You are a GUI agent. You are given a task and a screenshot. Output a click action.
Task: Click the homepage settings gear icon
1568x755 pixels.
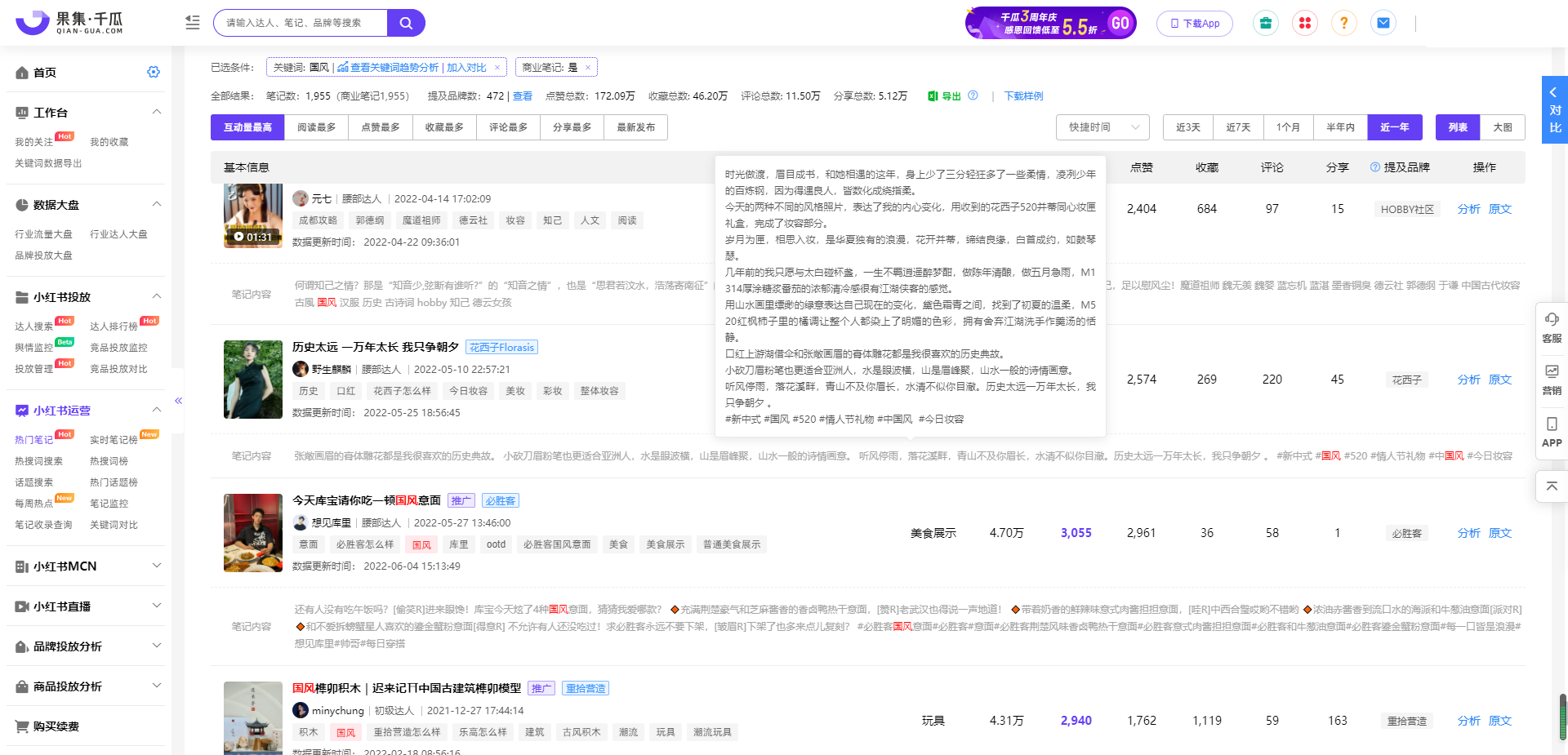click(154, 73)
